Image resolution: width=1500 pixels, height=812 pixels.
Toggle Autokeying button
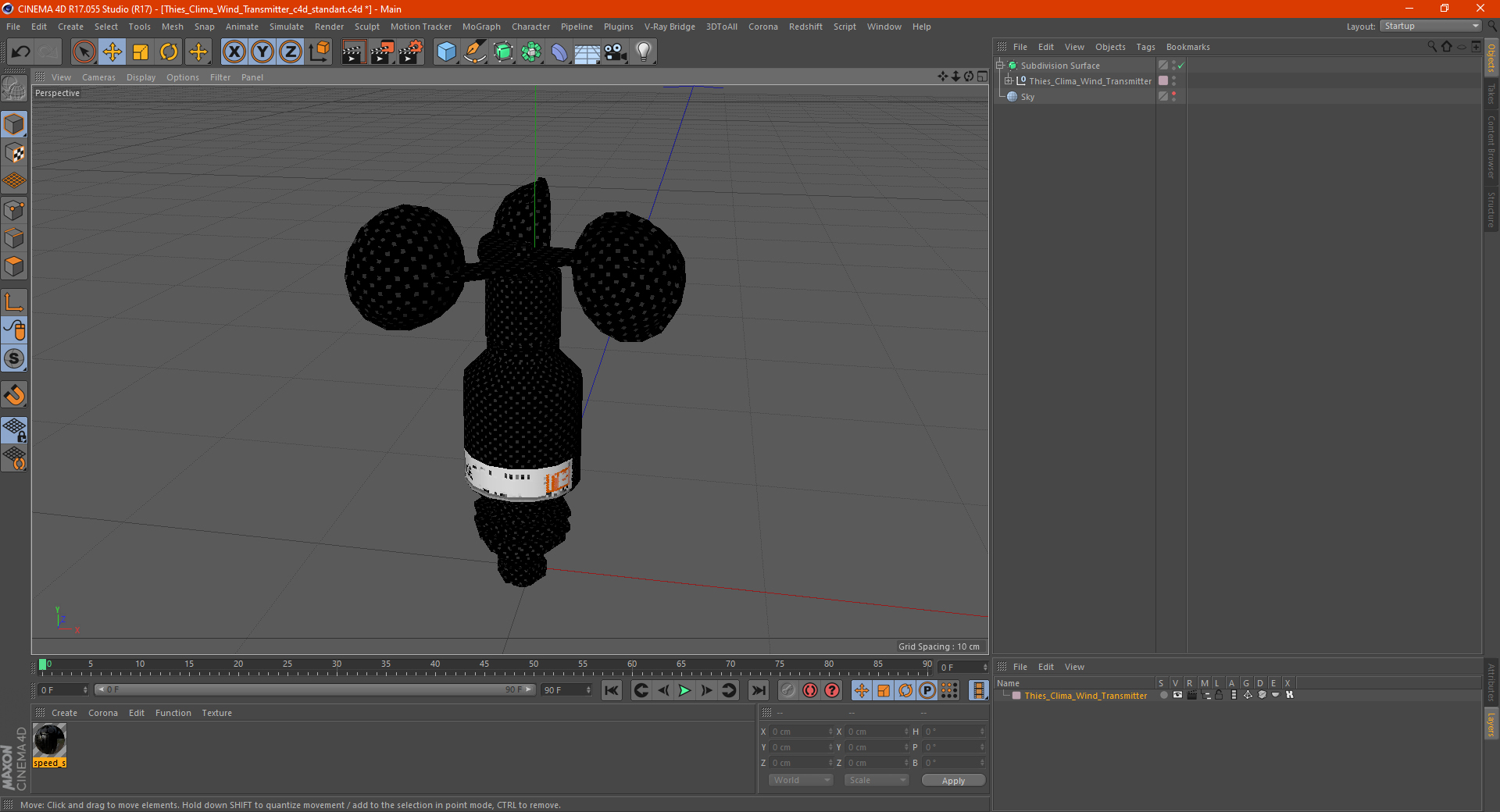point(810,690)
